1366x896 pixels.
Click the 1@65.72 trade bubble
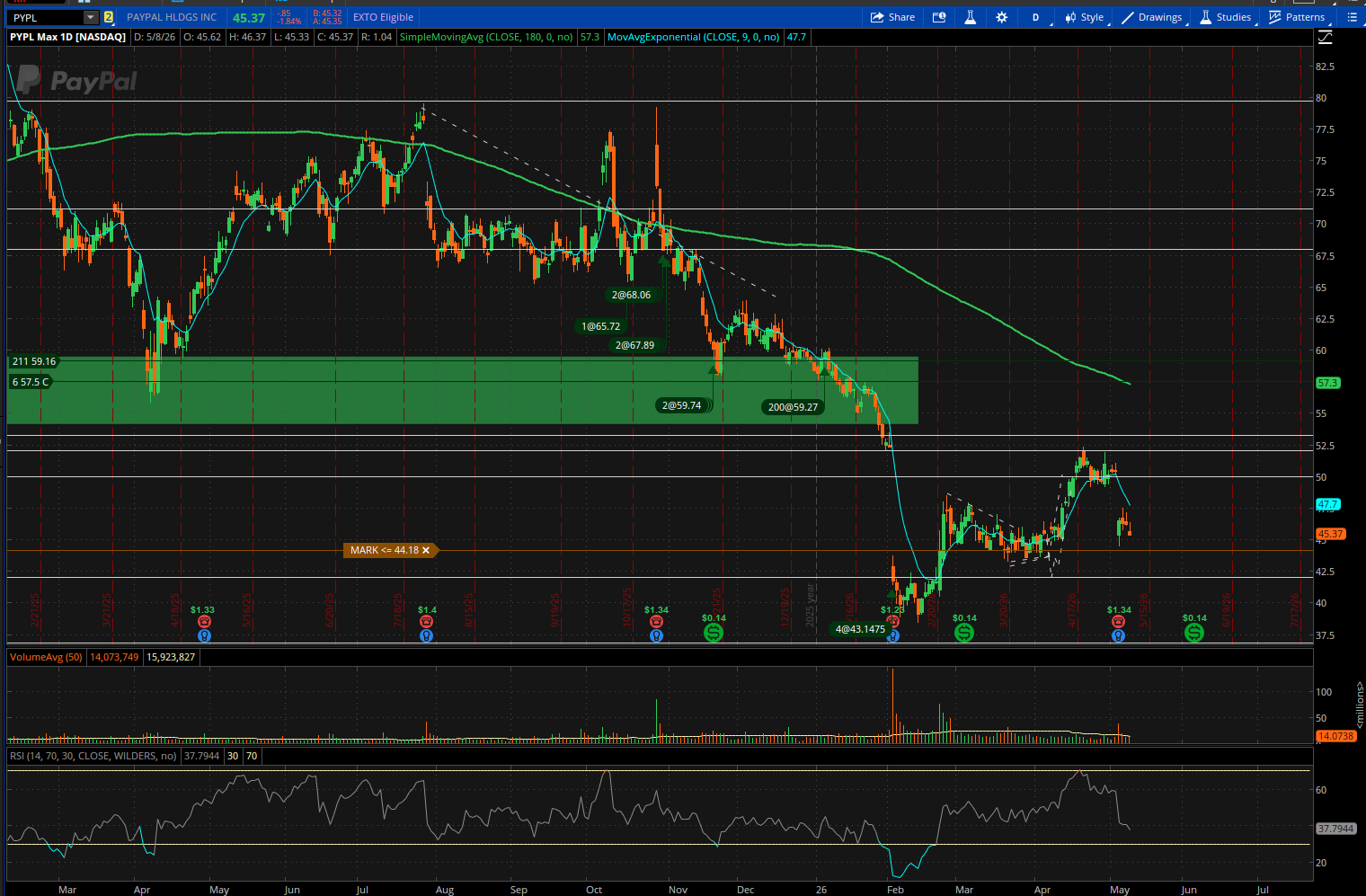click(600, 326)
